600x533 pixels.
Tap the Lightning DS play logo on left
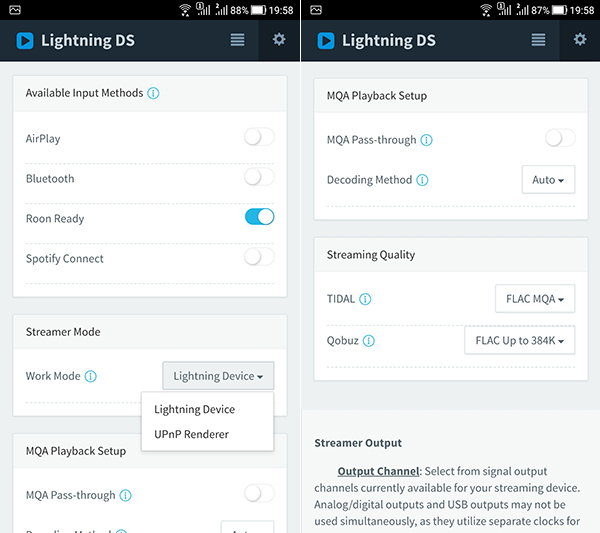pos(25,41)
